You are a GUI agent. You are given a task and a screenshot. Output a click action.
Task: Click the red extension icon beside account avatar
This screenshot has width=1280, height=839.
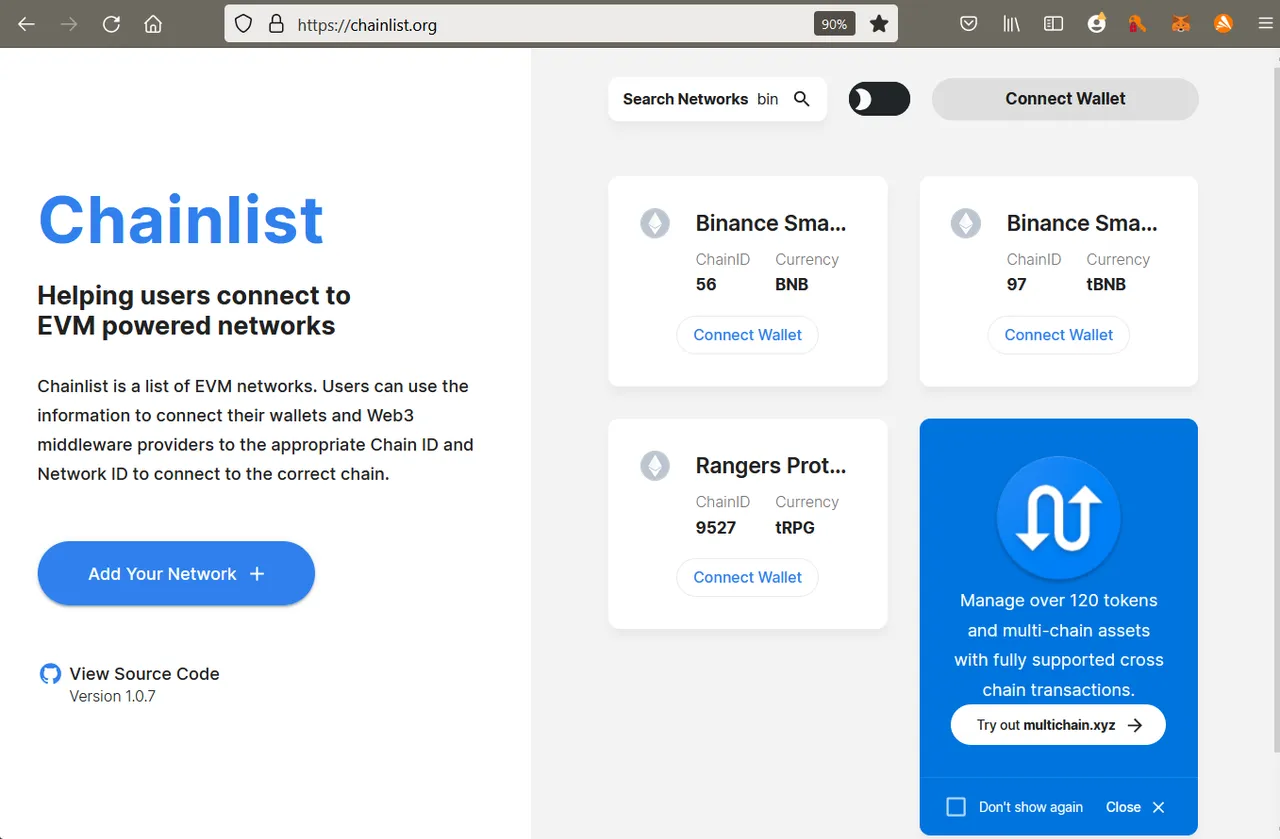(x=1138, y=24)
